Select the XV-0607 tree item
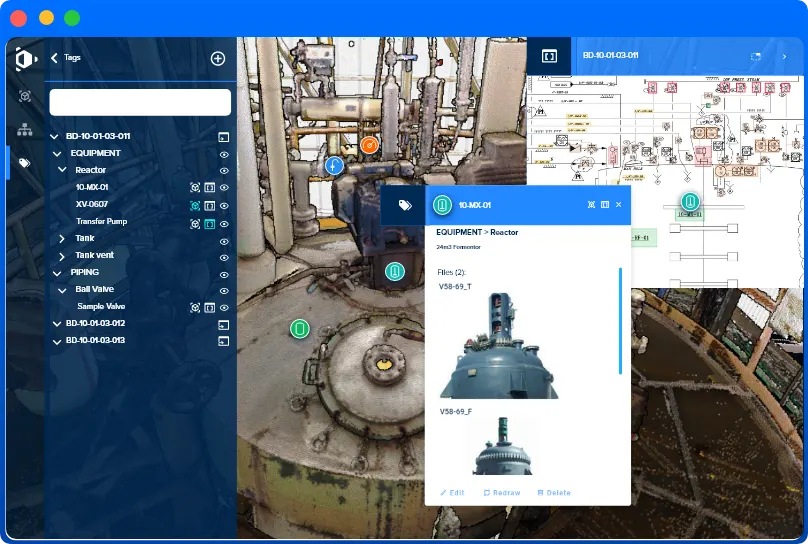Viewport: 808px width, 544px height. pyautogui.click(x=92, y=205)
